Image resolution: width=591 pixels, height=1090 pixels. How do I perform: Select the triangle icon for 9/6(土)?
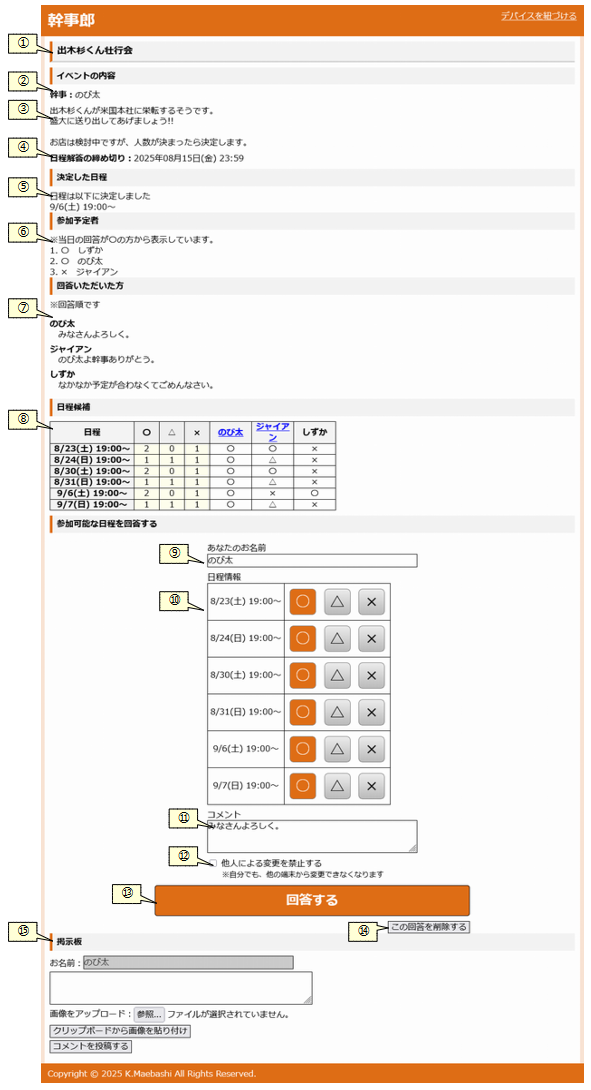click(x=337, y=749)
